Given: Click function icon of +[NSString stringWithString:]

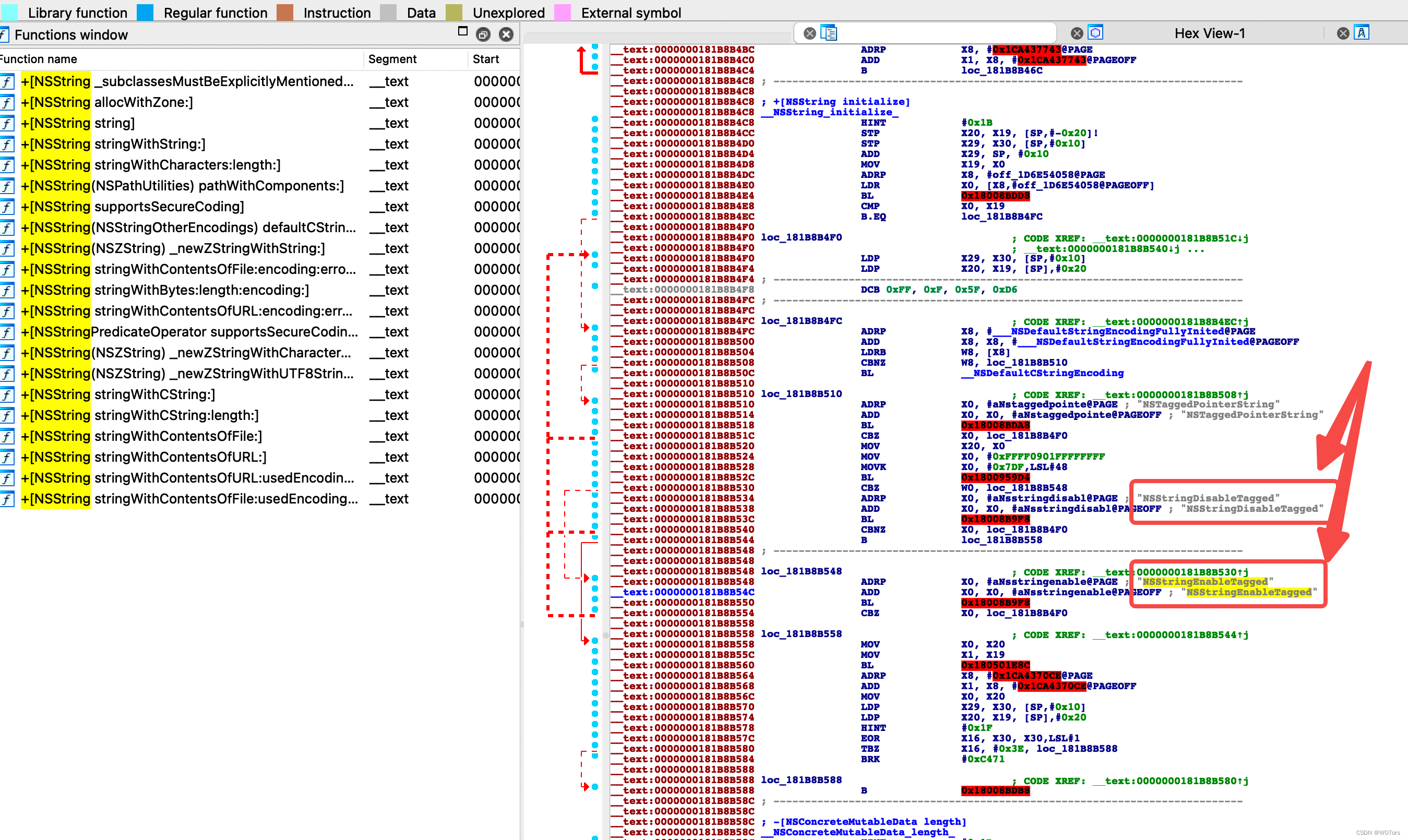Looking at the screenshot, I should (x=7, y=145).
